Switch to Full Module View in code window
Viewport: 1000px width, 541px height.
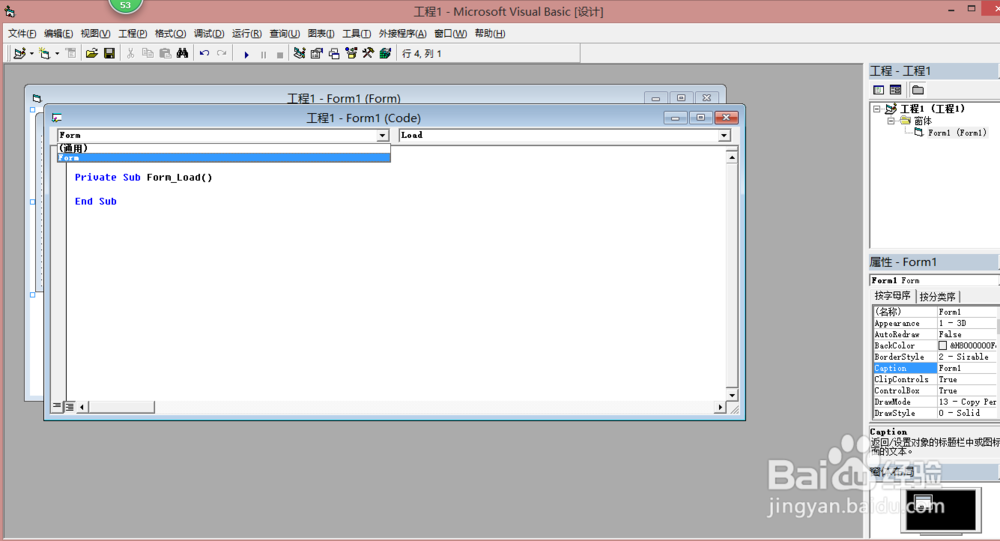[70, 406]
